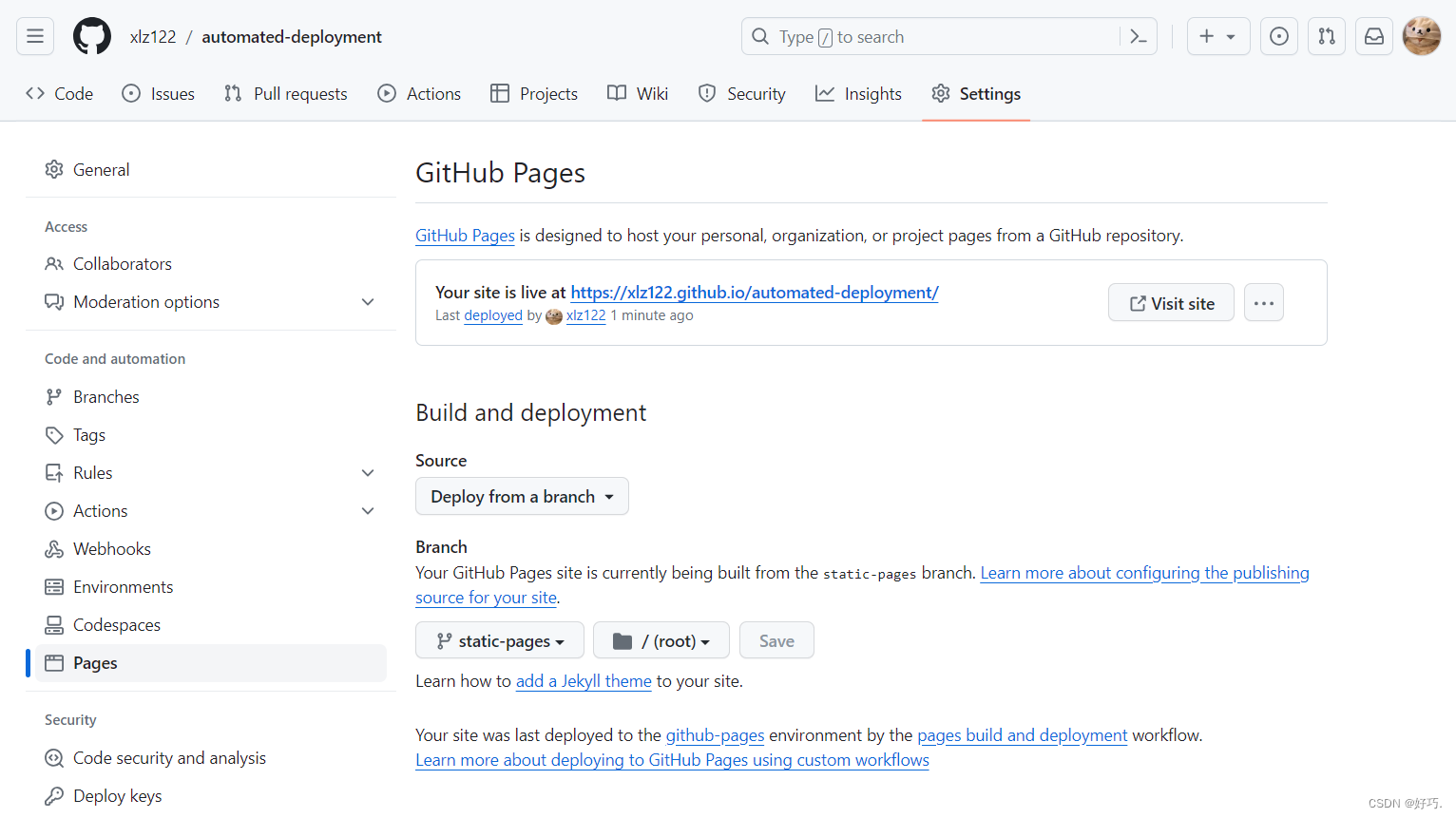This screenshot has width=1456, height=818.
Task: Open xlz122 owner breadcrumb link
Action: tap(153, 37)
